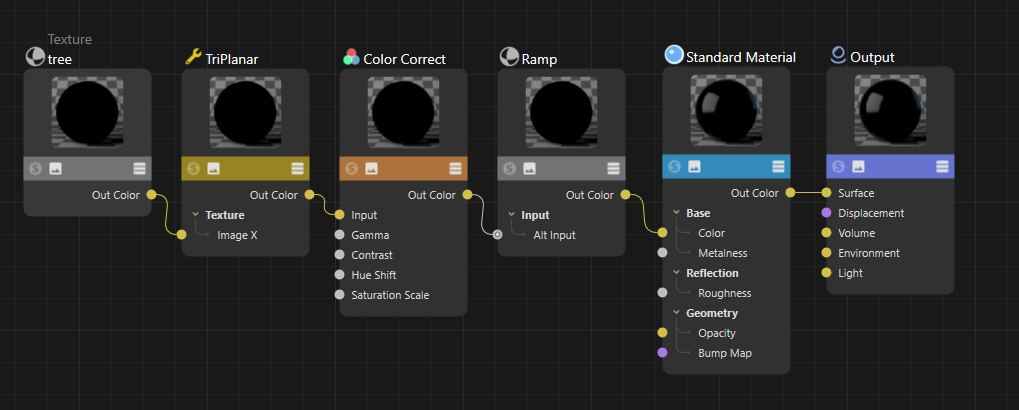Click the Saturation Scale input port

[339, 294]
